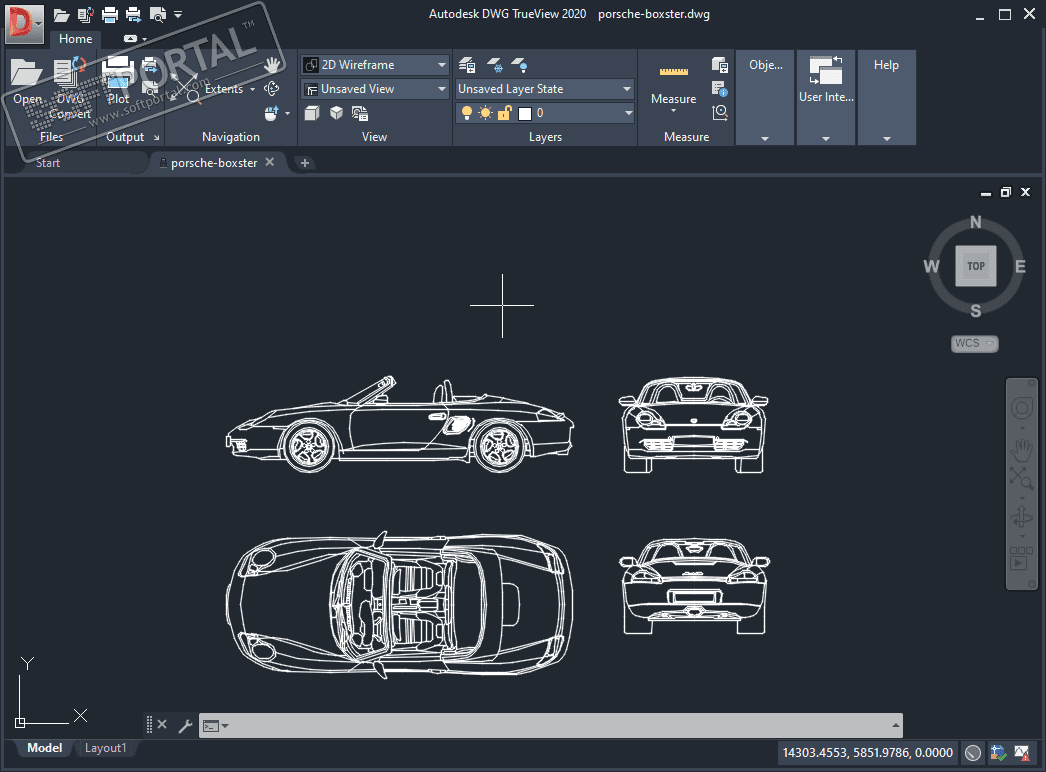Click the large Open folder button
This screenshot has width=1046, height=772.
[x=27, y=81]
